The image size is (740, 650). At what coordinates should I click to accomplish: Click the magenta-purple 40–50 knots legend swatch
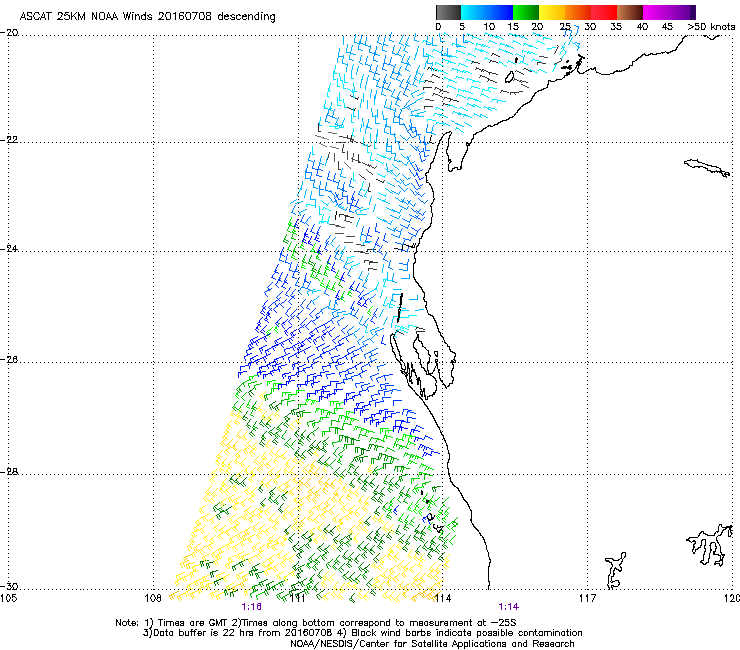pos(669,12)
